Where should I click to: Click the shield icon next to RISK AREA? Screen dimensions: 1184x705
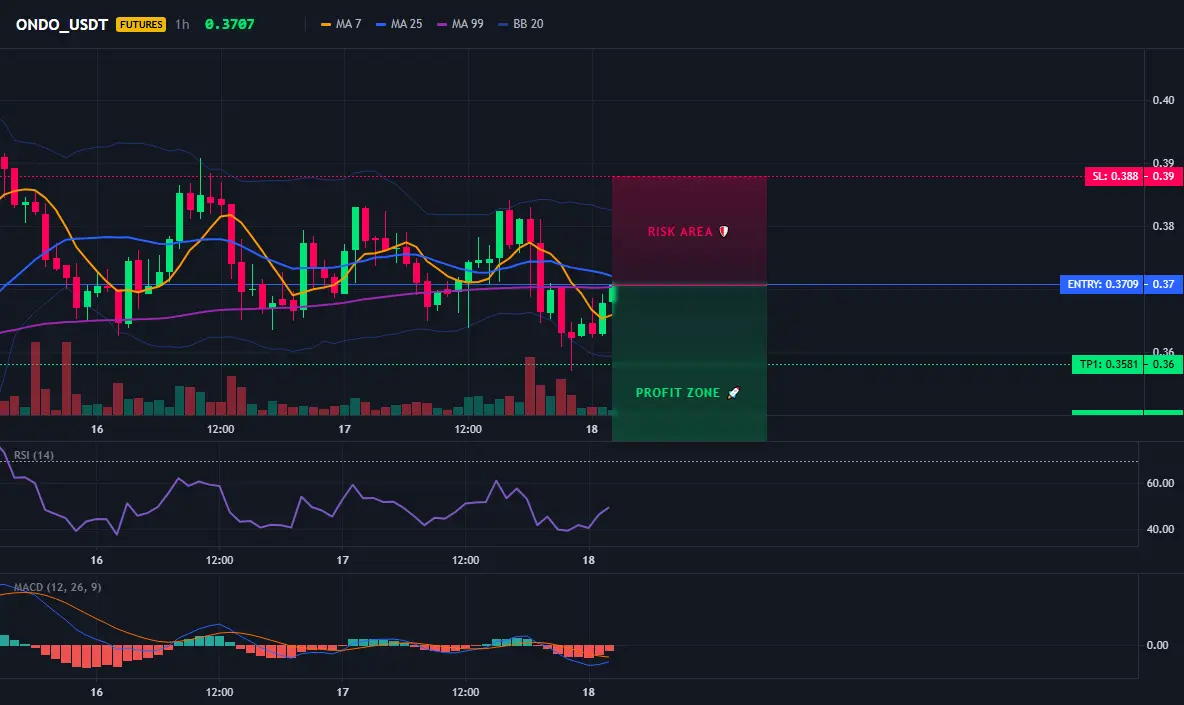pyautogui.click(x=723, y=232)
